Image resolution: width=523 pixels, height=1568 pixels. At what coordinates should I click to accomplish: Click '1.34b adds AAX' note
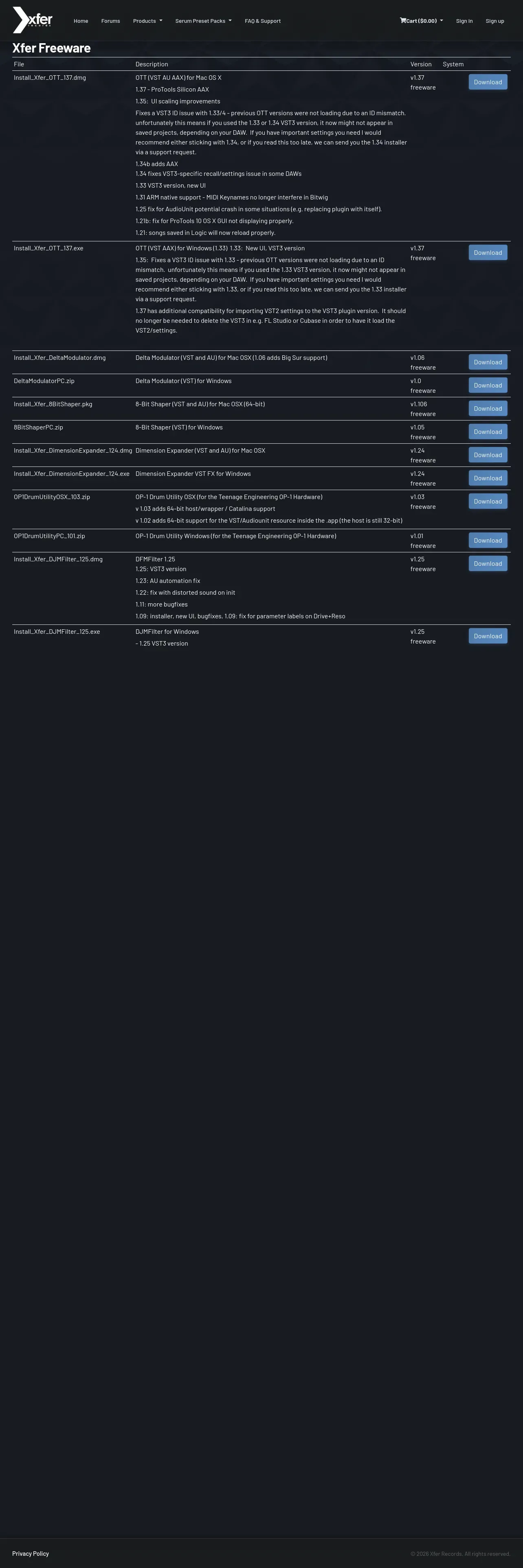pos(156,164)
